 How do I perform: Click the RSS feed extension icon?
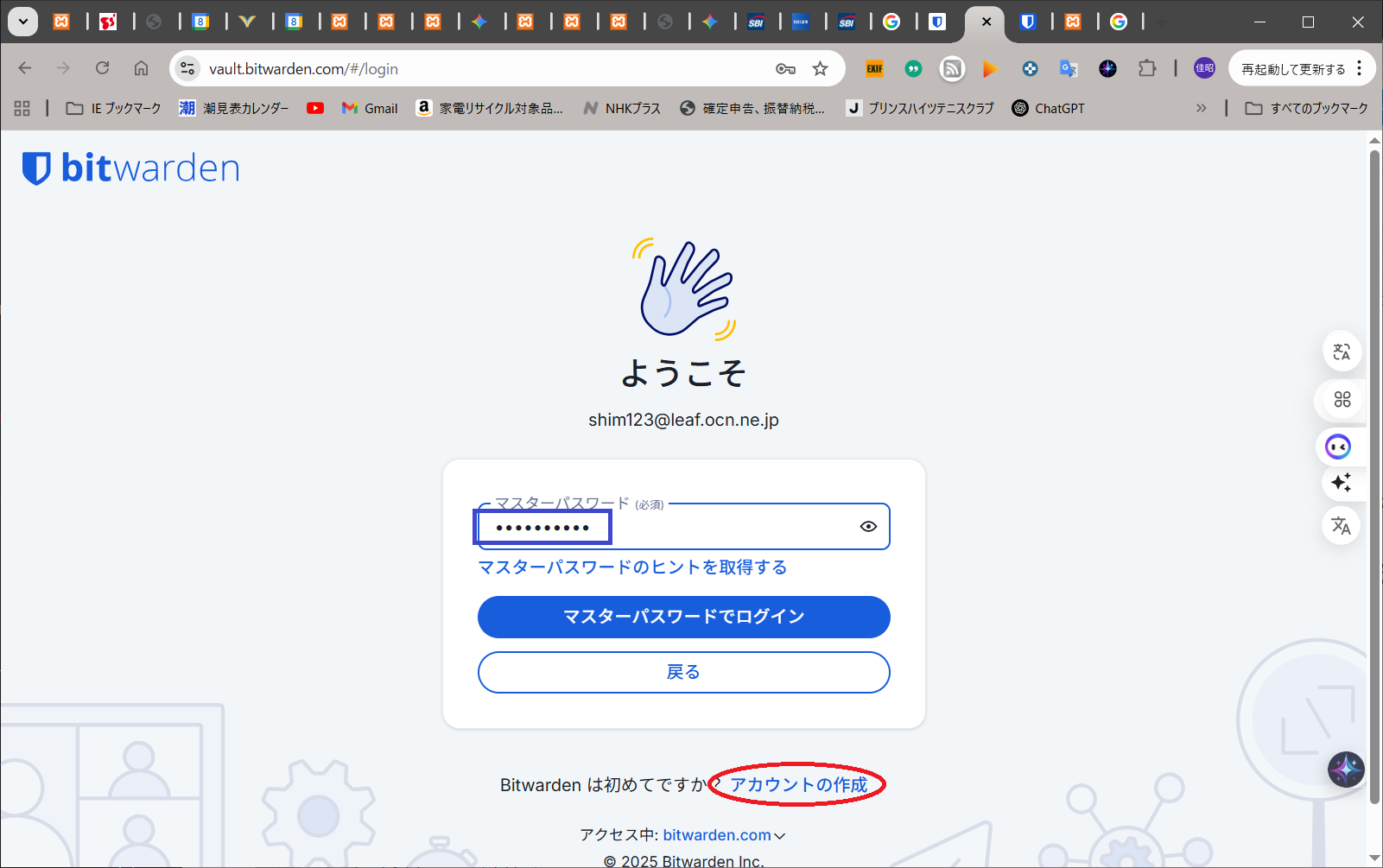click(x=952, y=69)
